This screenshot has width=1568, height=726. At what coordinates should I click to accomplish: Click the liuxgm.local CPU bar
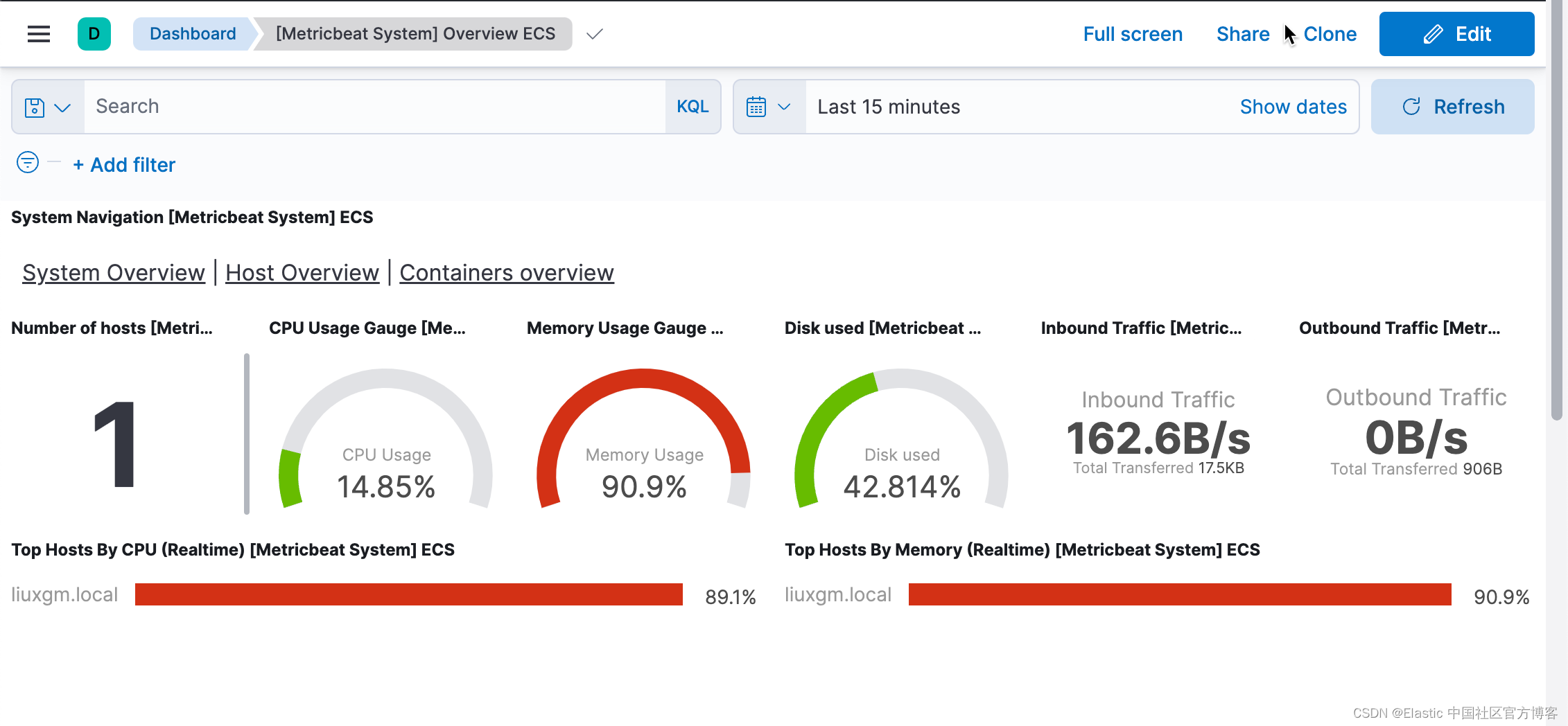point(409,594)
